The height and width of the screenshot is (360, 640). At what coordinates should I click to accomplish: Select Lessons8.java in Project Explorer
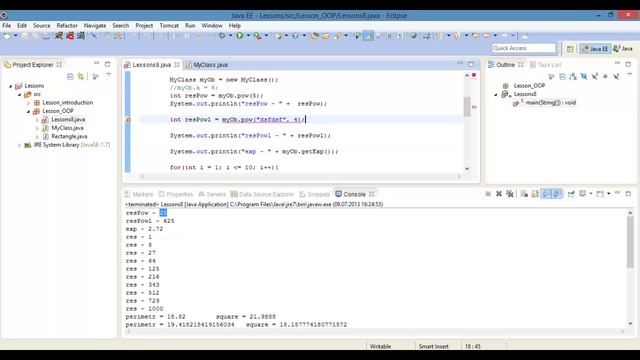point(68,120)
